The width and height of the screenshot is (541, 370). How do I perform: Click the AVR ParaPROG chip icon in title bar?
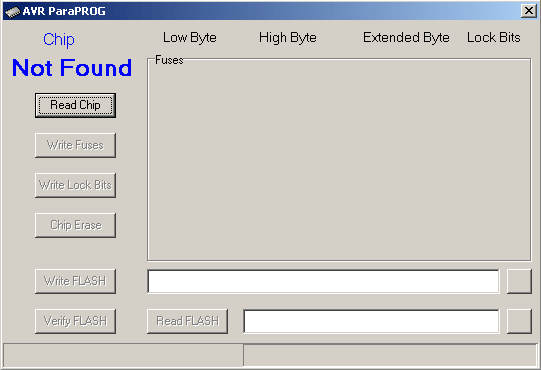point(13,12)
